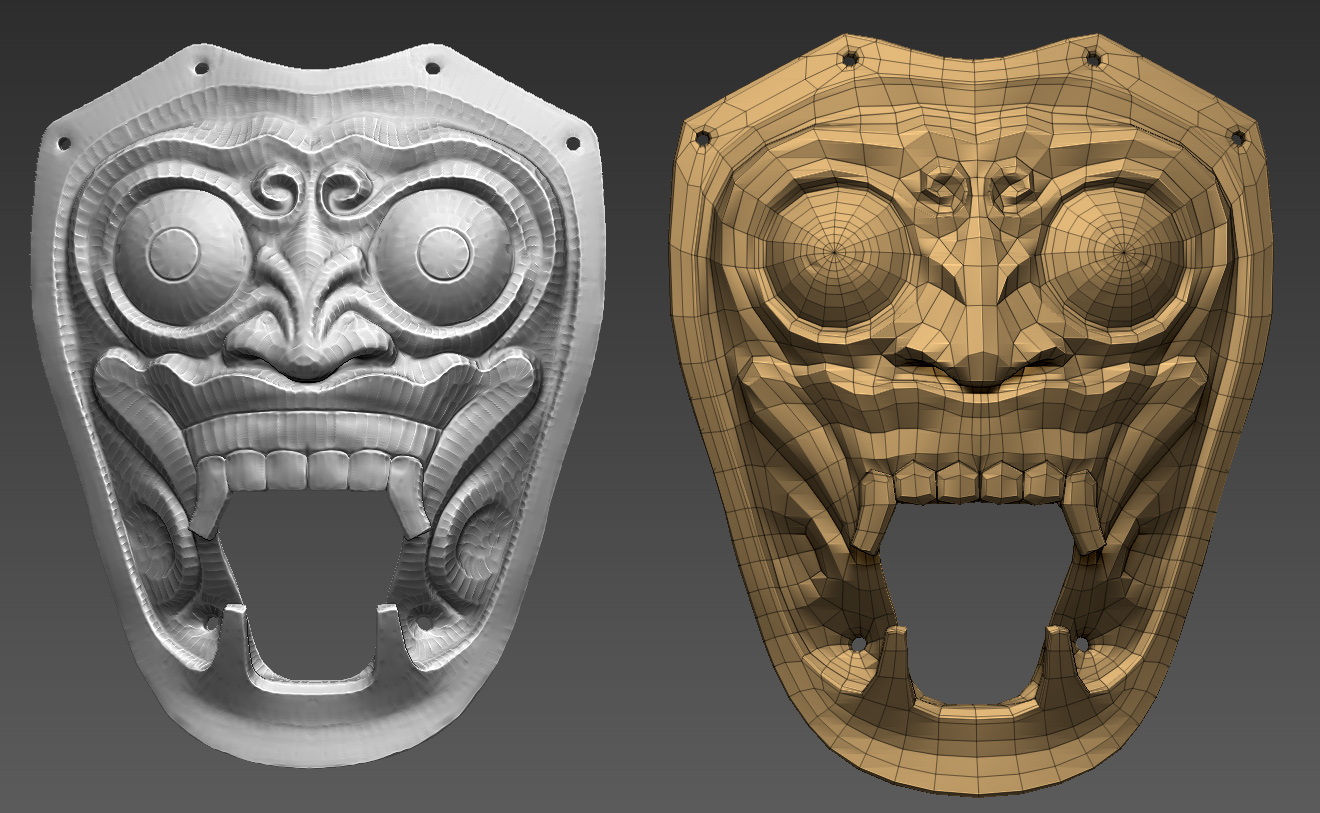Select the left brow spiral on the wireframe mask

click(x=942, y=185)
